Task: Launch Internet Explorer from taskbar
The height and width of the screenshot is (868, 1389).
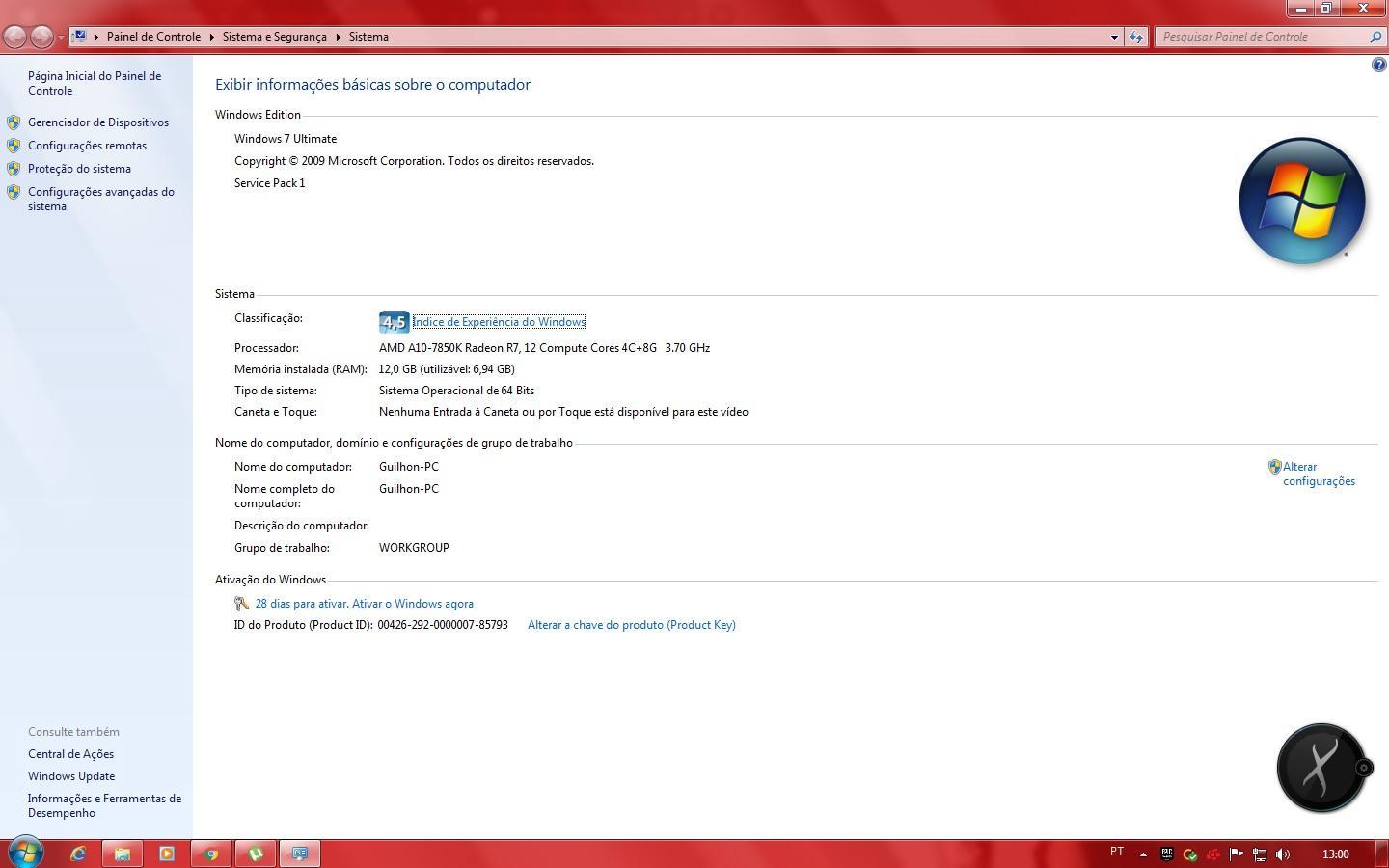Action: 78,854
